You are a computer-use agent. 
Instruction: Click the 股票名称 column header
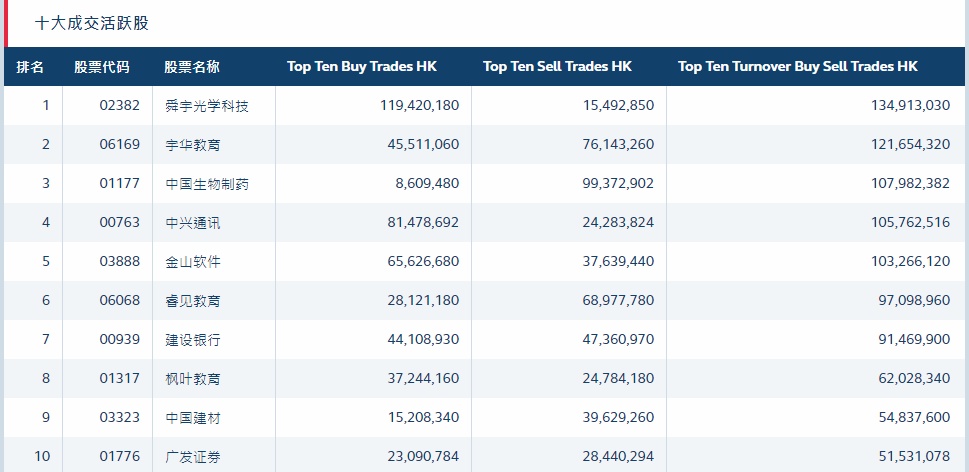pyautogui.click(x=192, y=67)
